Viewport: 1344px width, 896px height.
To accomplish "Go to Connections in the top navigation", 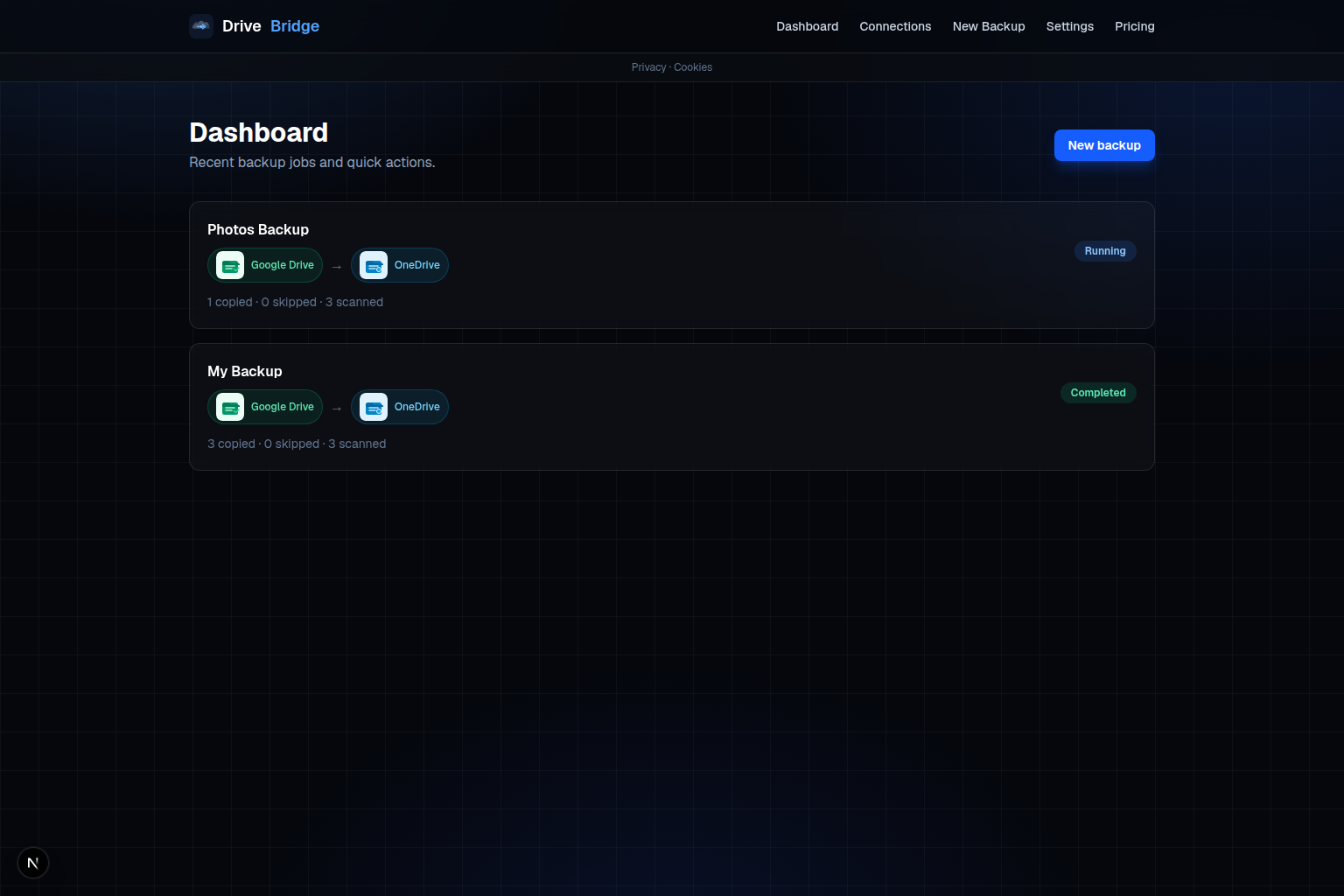I will point(895,26).
